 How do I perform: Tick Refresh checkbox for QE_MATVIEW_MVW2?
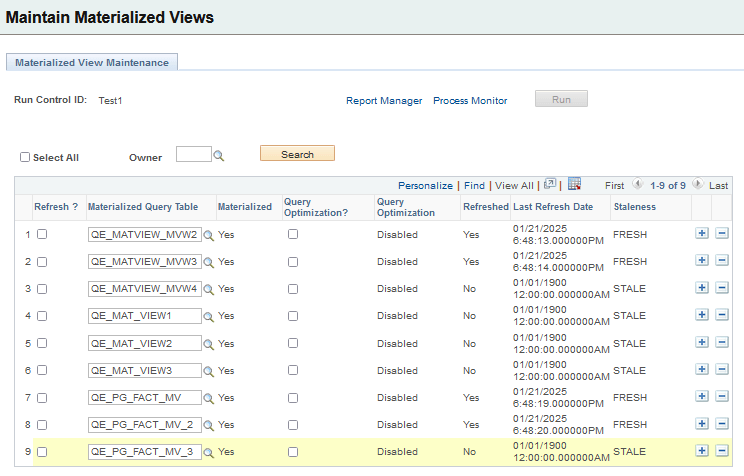[42, 234]
